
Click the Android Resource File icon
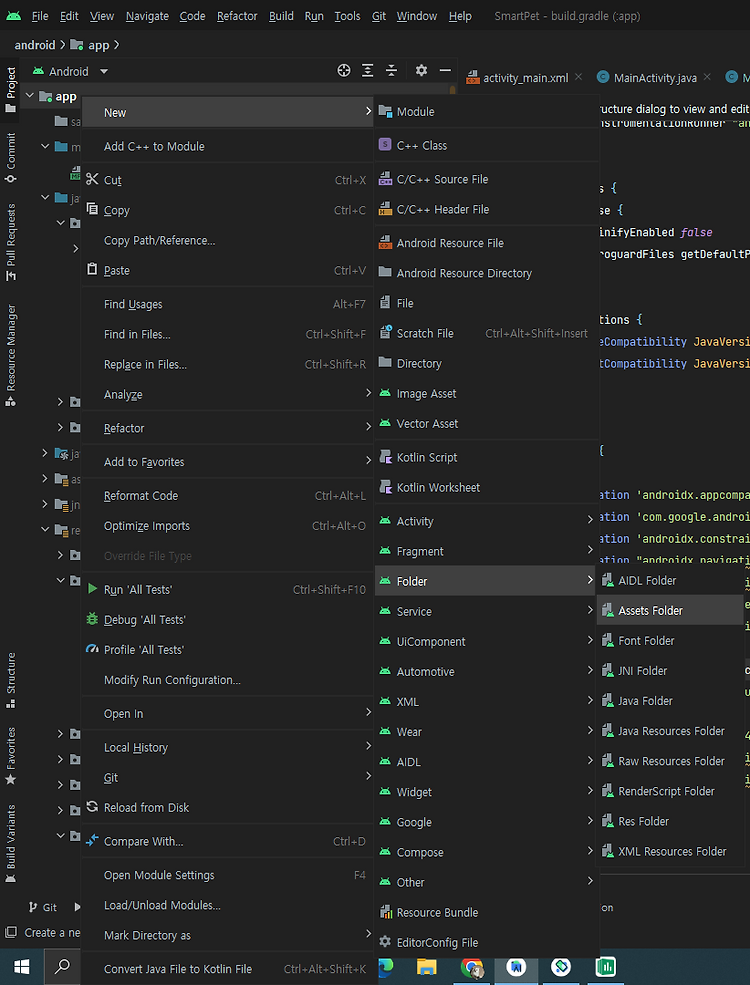click(x=386, y=243)
